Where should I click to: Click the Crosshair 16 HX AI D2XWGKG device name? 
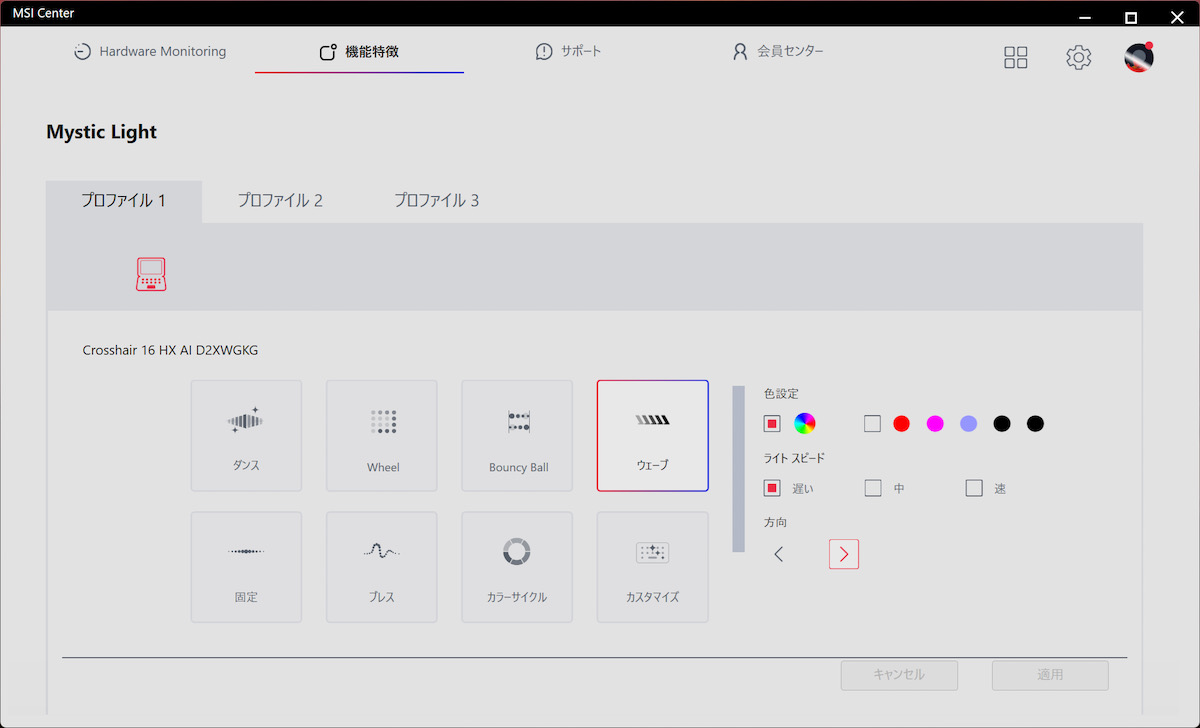point(170,351)
